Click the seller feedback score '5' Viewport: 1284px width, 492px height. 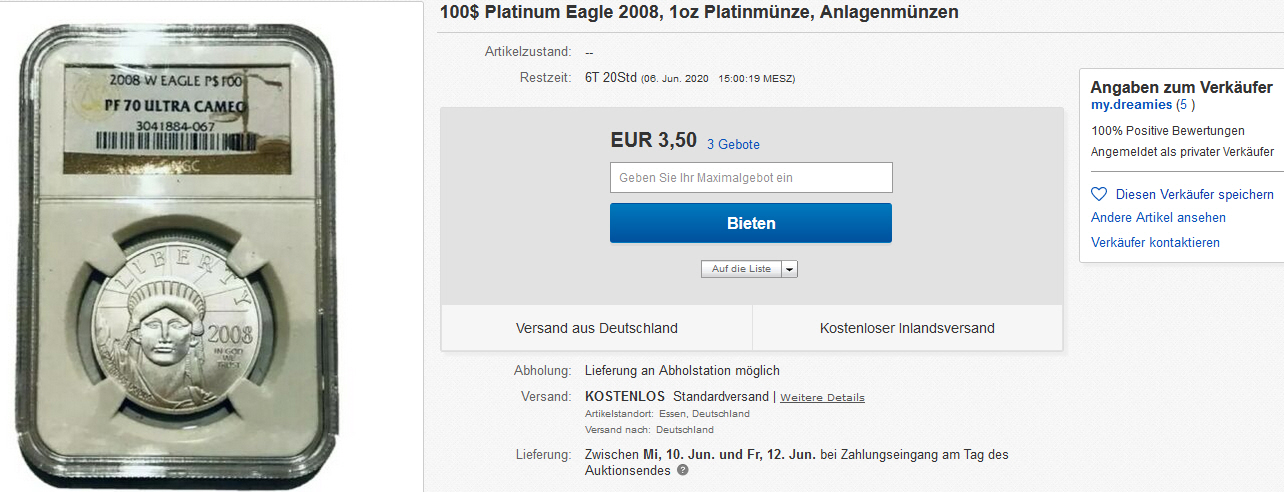[x=1184, y=105]
